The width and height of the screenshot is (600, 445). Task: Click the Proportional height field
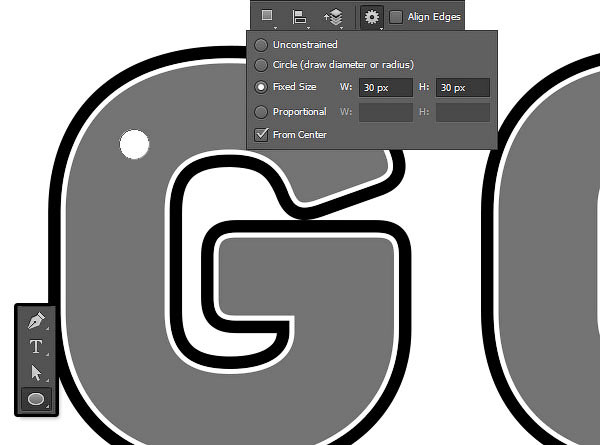pos(462,112)
